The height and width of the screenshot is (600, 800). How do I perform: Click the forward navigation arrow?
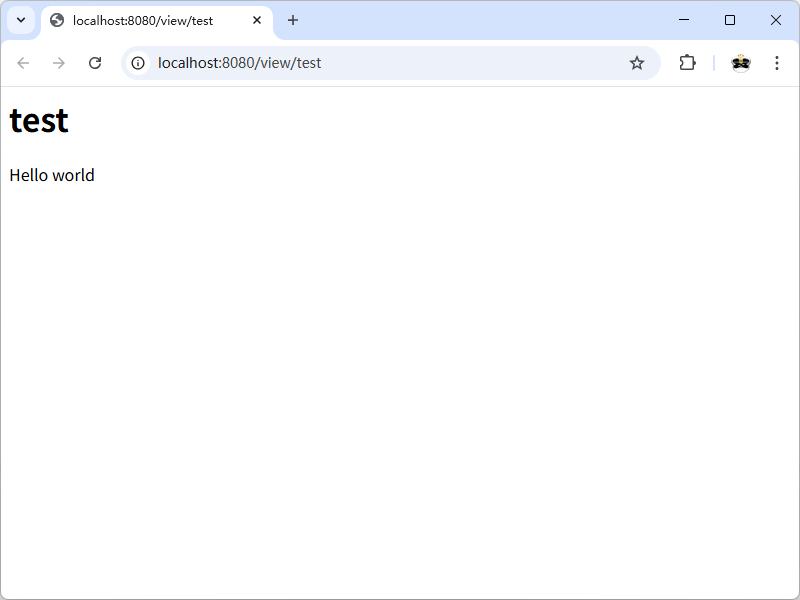point(59,63)
